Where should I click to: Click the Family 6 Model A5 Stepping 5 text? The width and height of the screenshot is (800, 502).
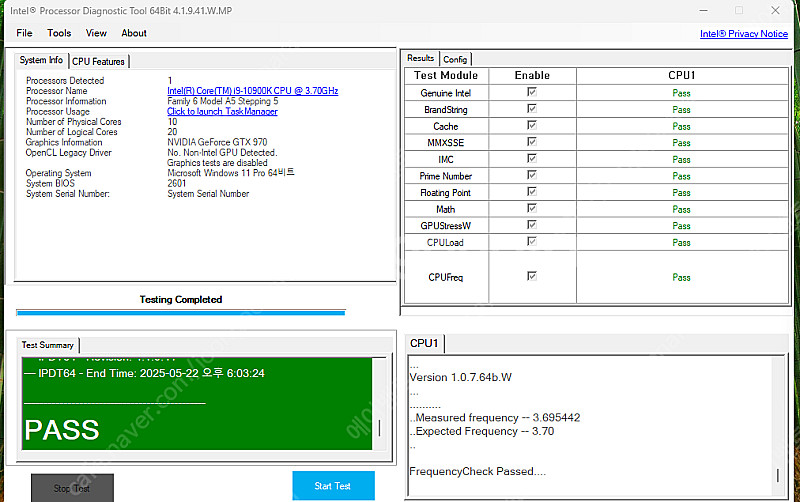[222, 101]
